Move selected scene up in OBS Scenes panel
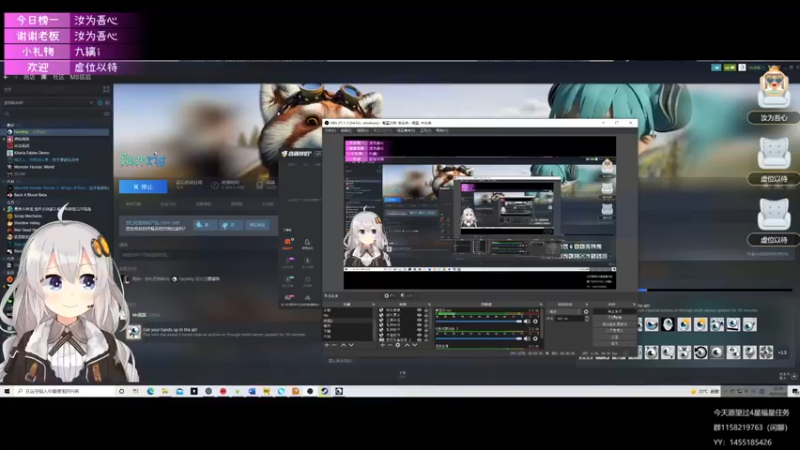Viewport: 800px width, 450px height. 343,345
